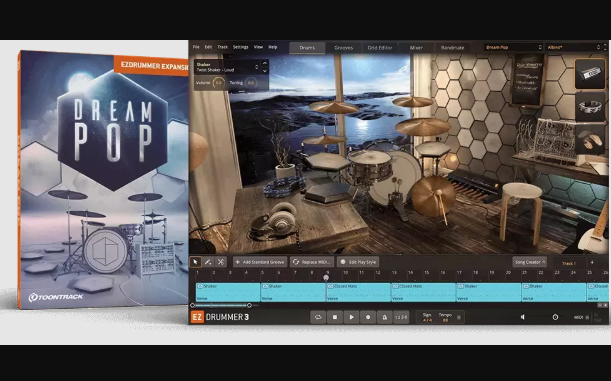The width and height of the screenshot is (611, 381).
Task: Click the Replace MIDI button
Action: pos(313,262)
